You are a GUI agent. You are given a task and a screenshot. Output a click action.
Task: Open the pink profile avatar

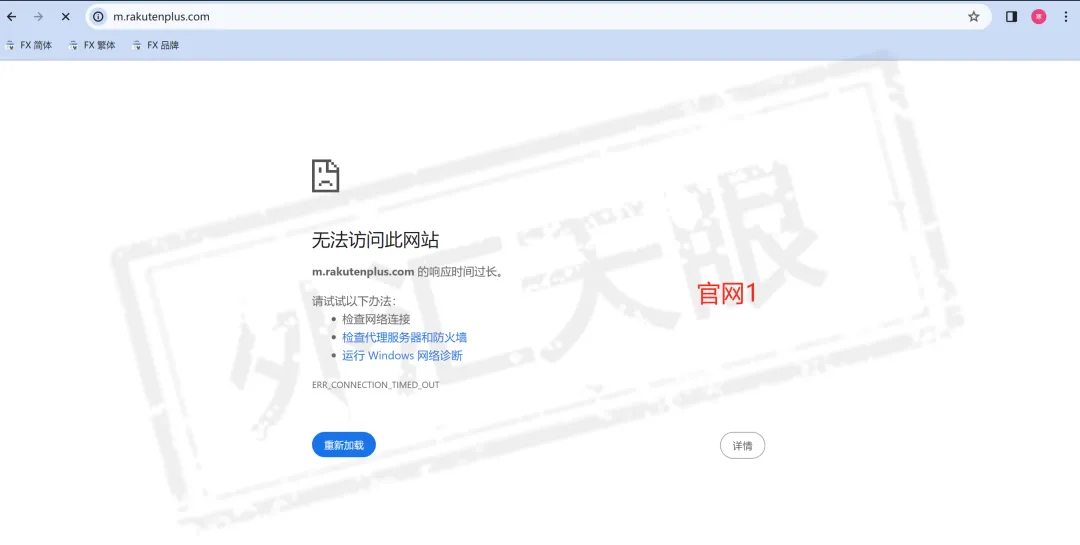coord(1039,17)
